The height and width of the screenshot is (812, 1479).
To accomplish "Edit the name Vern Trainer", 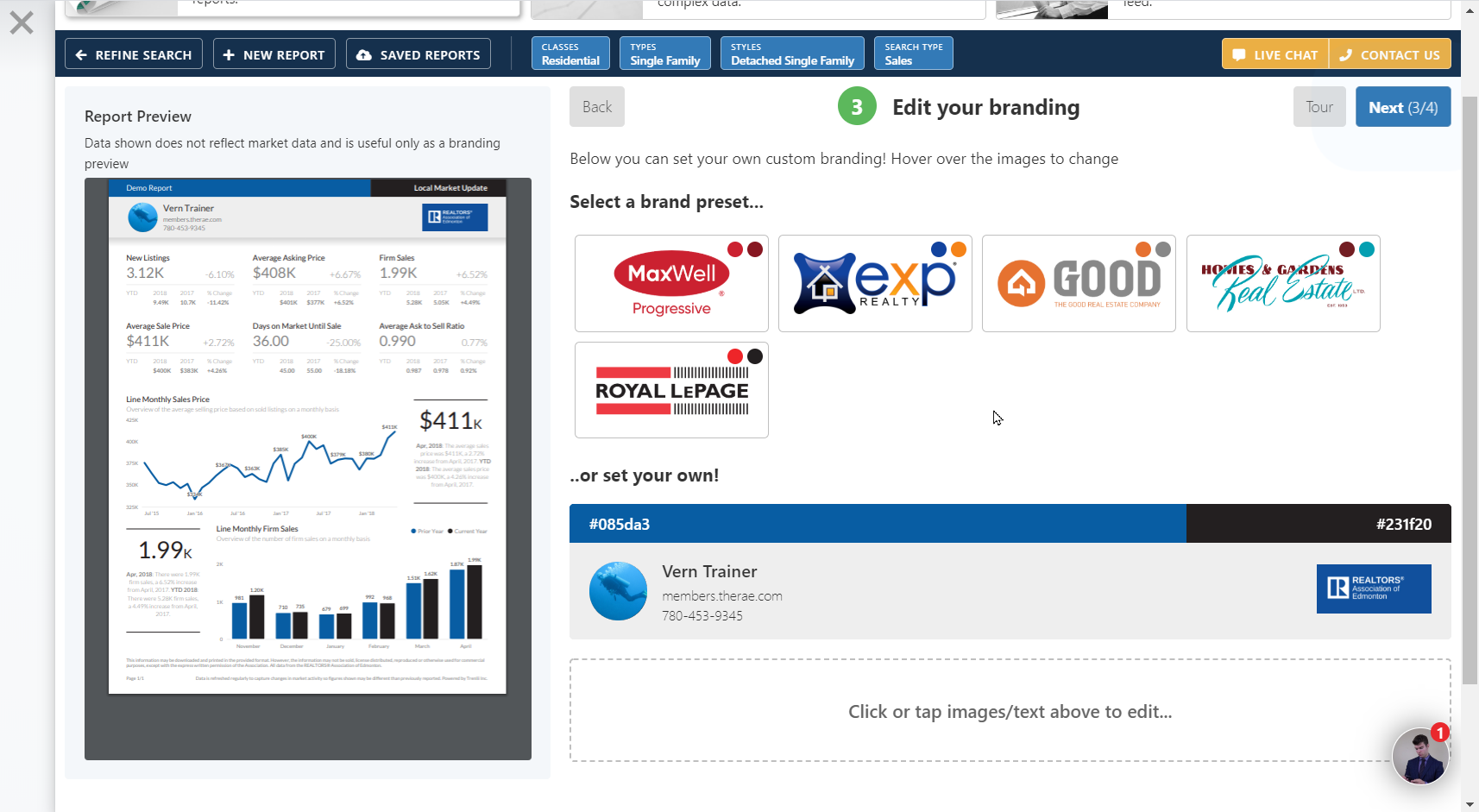I will pos(709,571).
